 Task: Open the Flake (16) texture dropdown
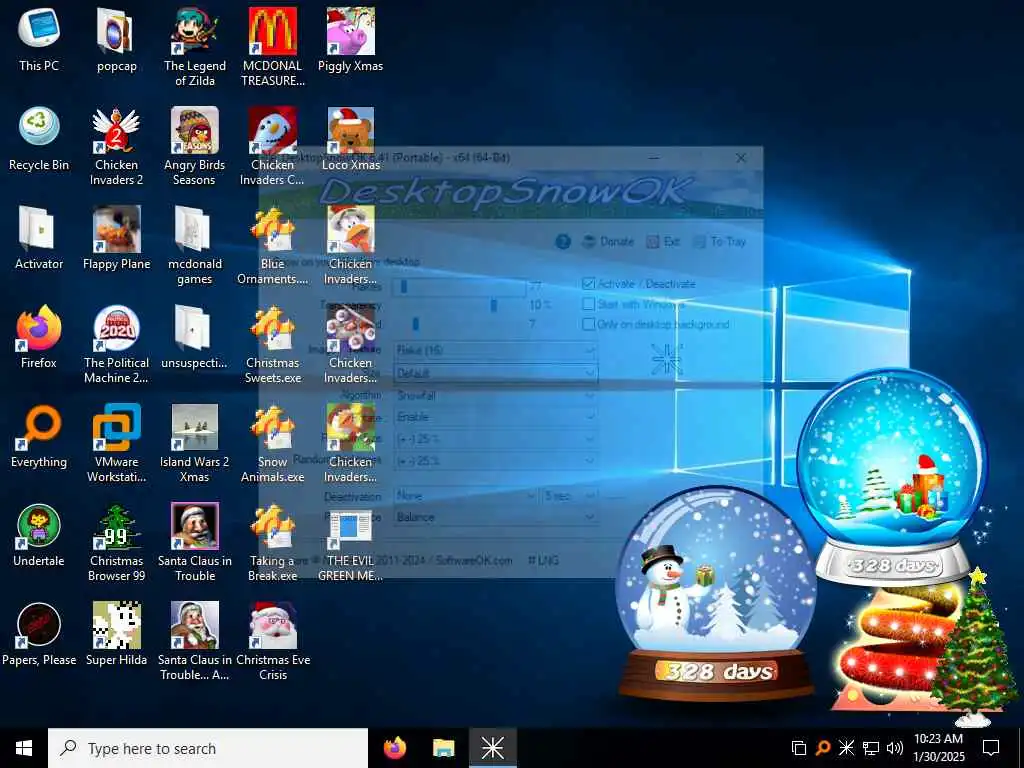(496, 350)
